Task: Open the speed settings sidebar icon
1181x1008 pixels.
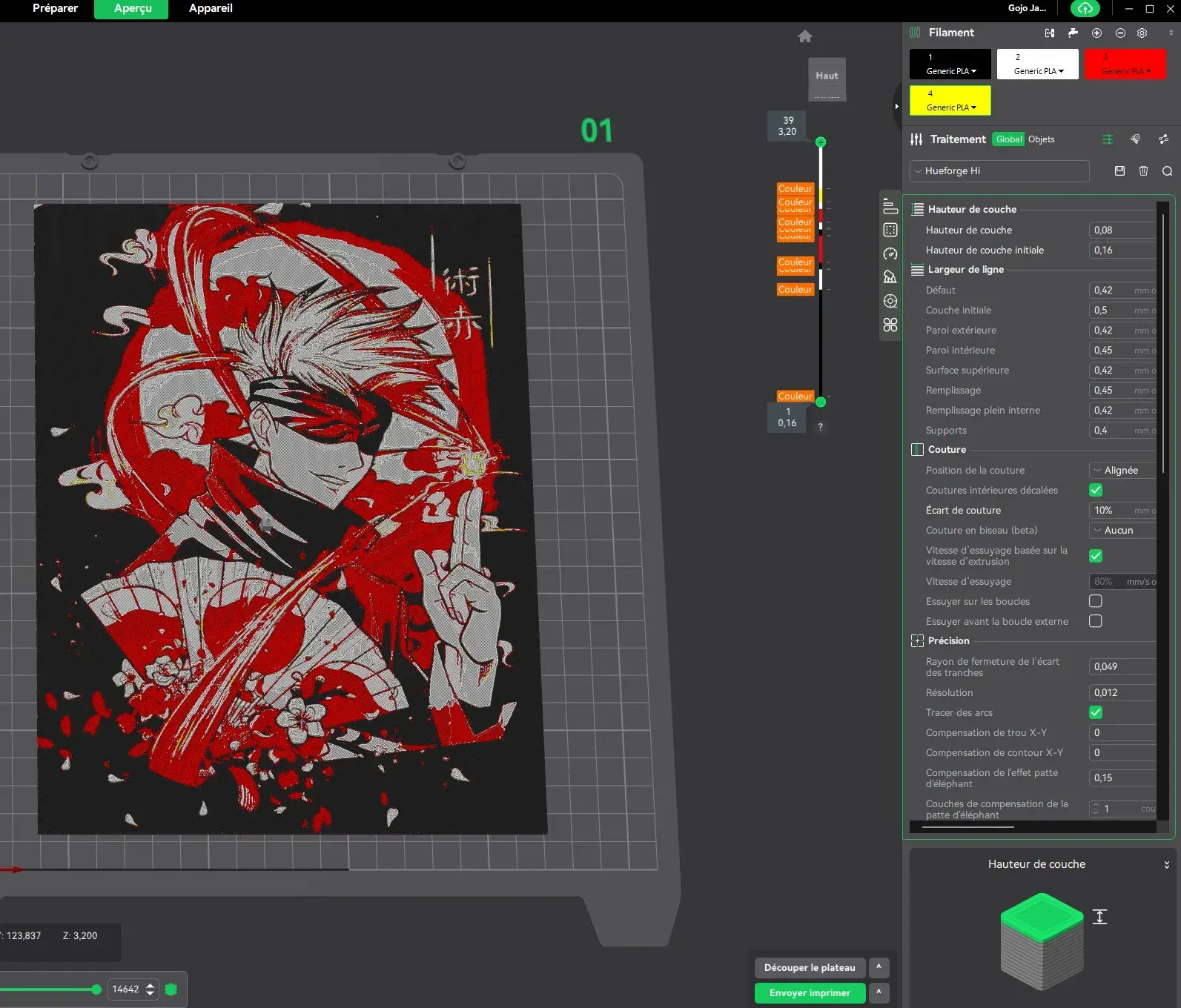Action: 890,253
